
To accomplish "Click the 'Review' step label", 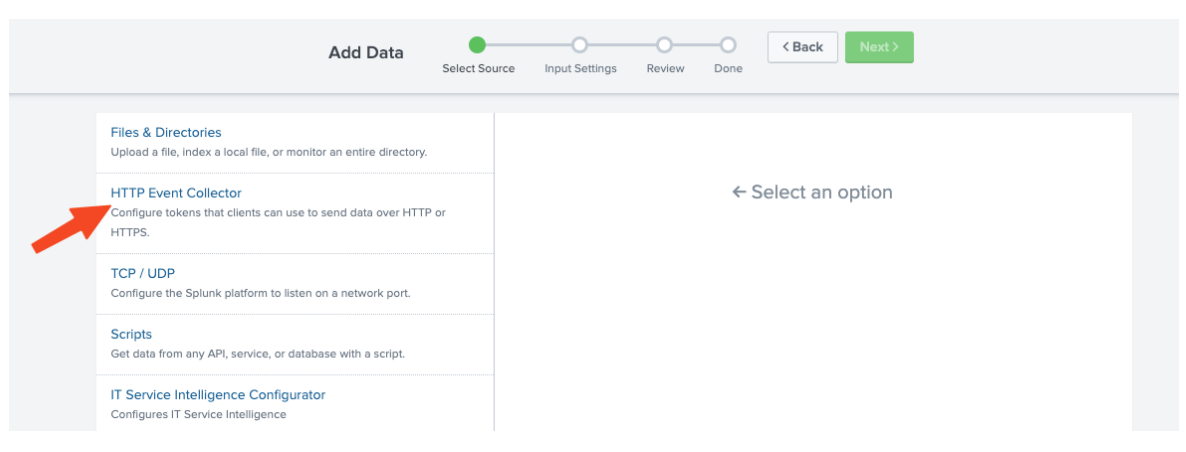I will click(x=665, y=69).
